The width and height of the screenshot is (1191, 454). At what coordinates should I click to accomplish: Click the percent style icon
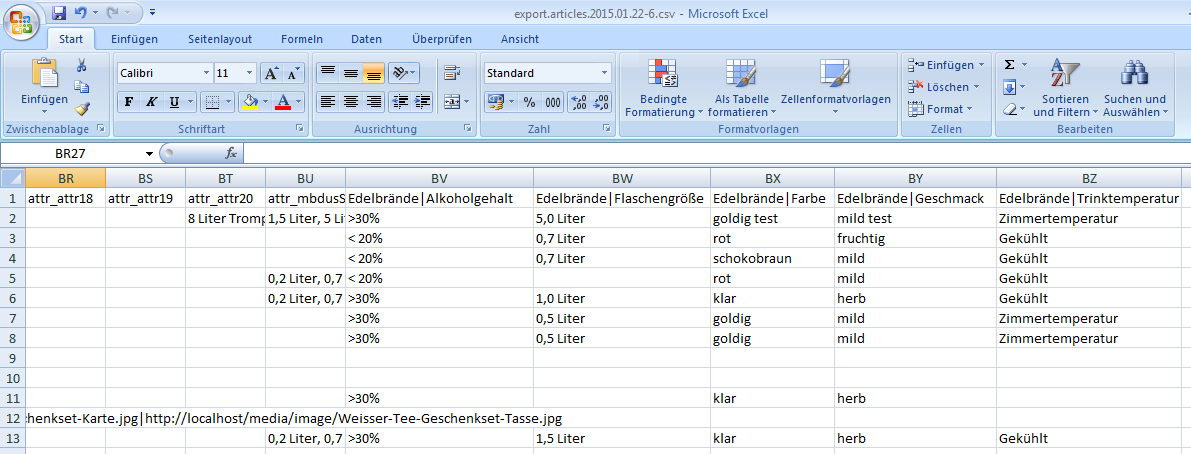coord(528,102)
